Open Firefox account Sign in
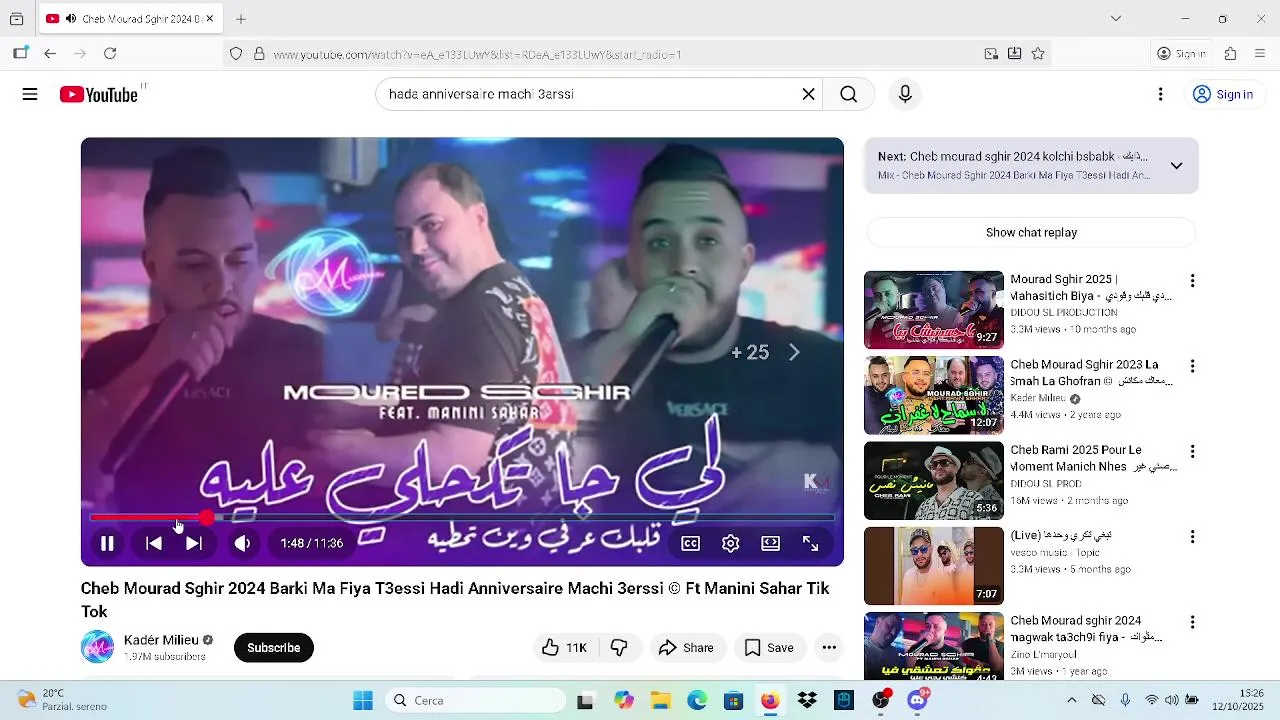This screenshot has height=720, width=1280. click(x=1181, y=54)
